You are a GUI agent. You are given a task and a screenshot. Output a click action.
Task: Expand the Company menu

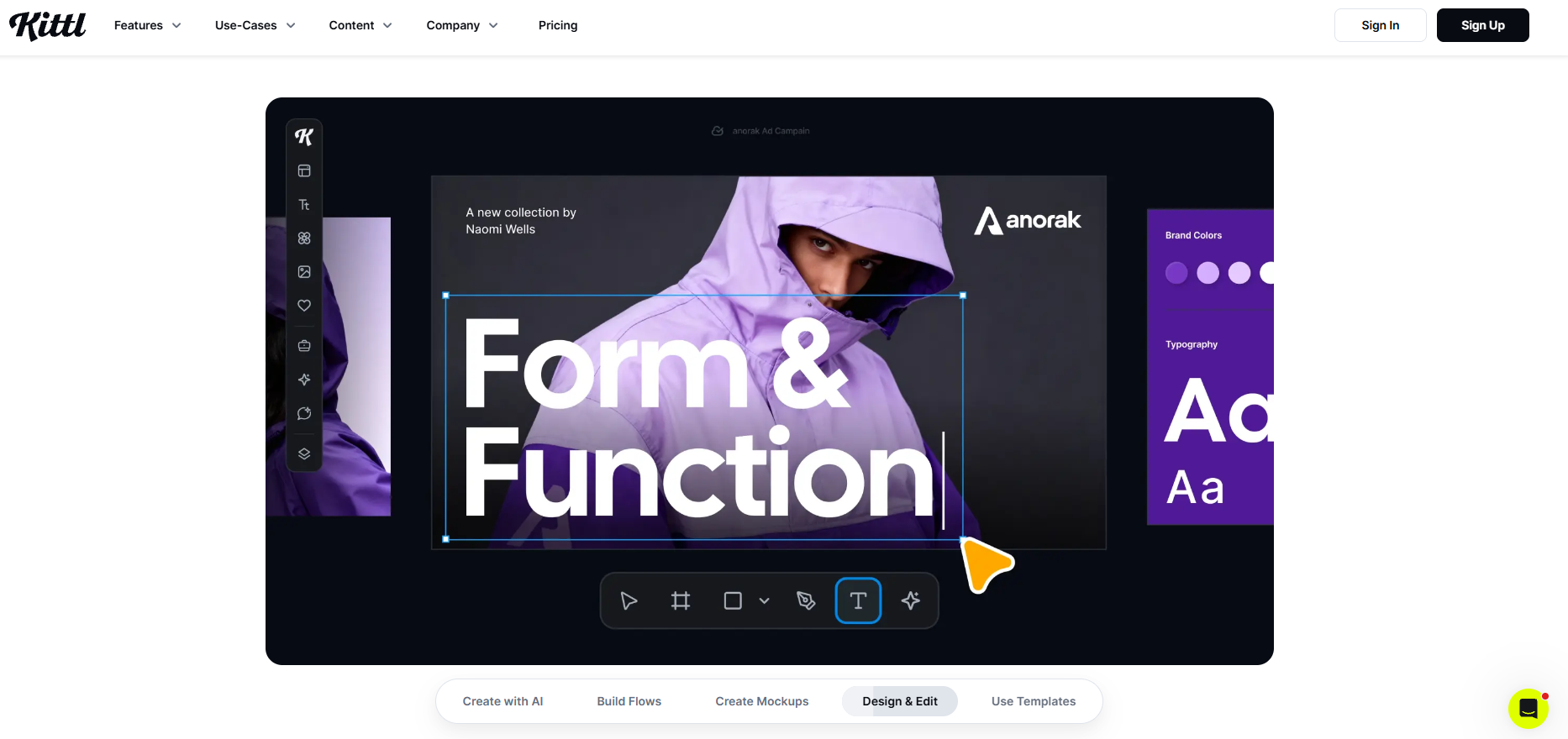(x=462, y=25)
